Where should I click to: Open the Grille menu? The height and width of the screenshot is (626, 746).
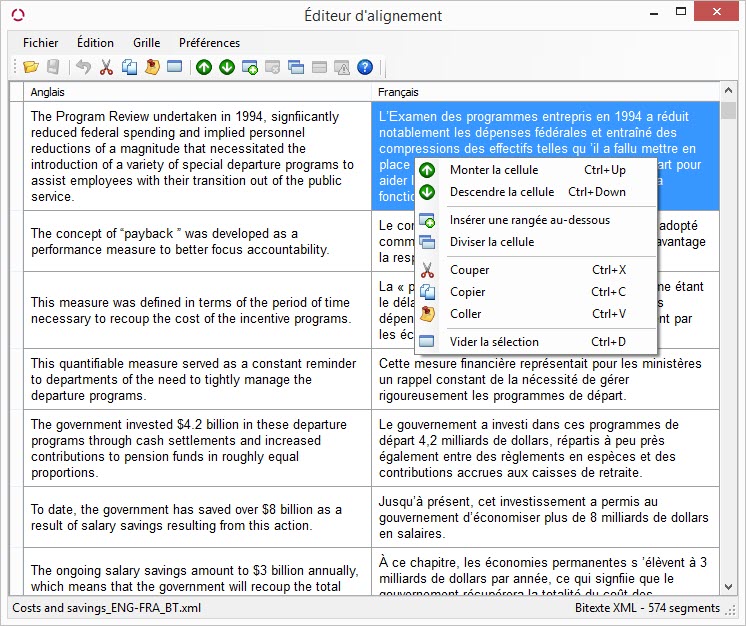146,43
